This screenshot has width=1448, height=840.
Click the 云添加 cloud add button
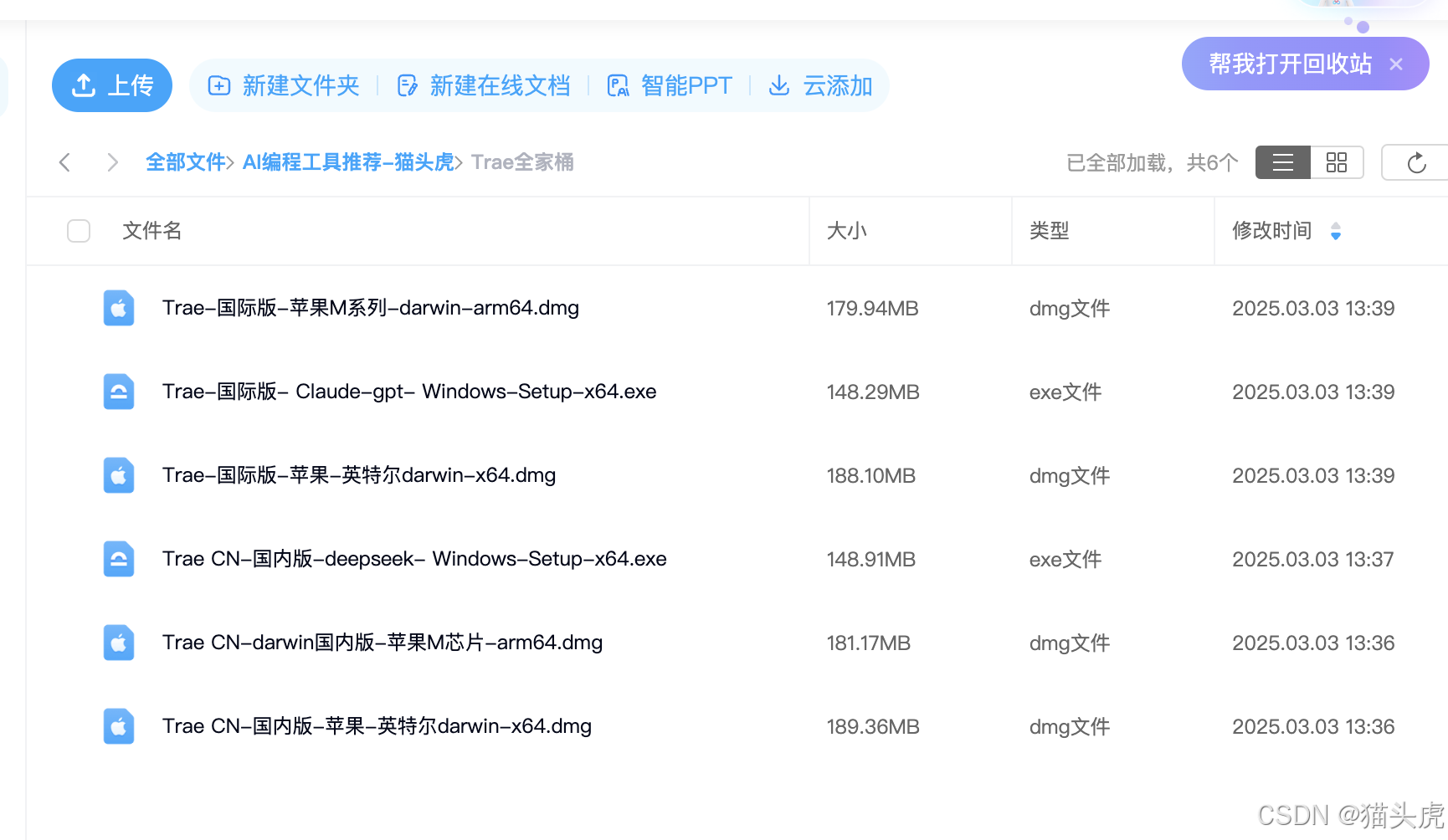point(820,85)
